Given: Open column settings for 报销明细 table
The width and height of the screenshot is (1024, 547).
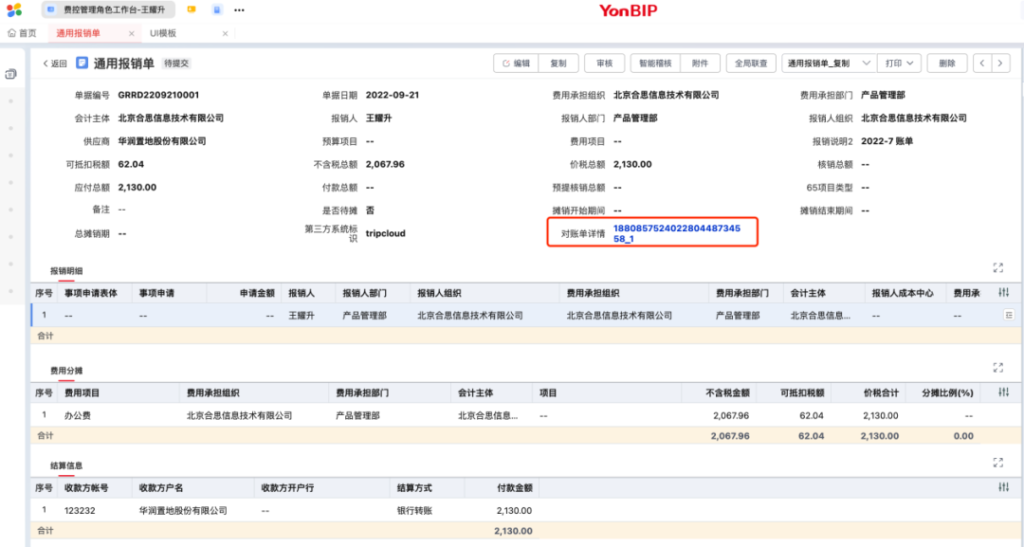Looking at the screenshot, I should (1004, 292).
